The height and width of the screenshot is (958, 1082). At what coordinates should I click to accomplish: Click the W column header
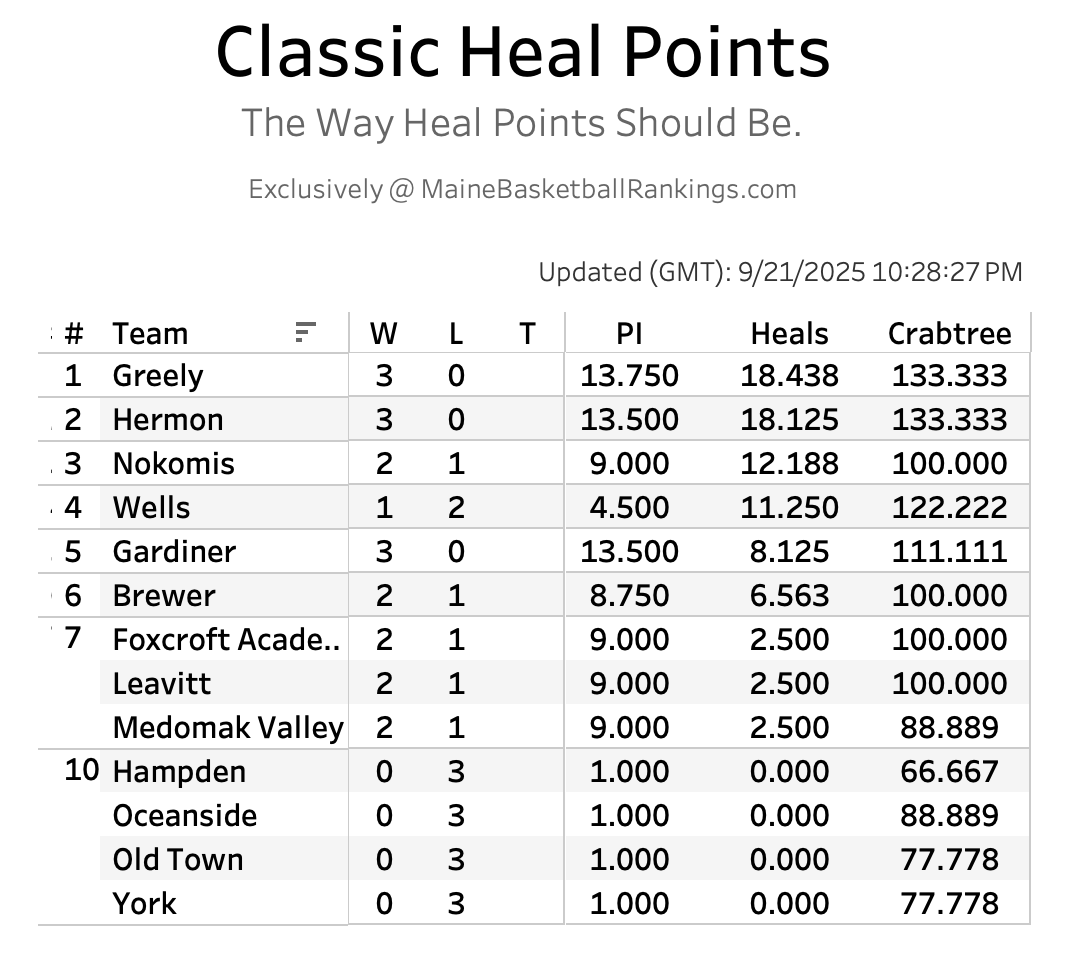(x=383, y=333)
